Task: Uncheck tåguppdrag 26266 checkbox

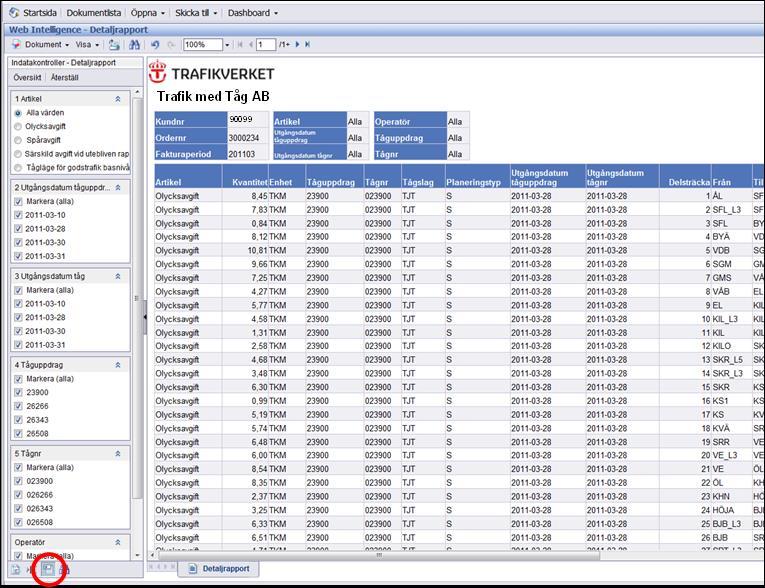Action: pos(18,406)
